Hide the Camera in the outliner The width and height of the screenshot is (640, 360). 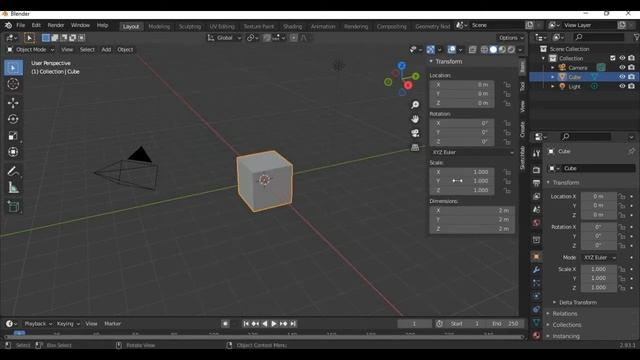pyautogui.click(x=622, y=67)
